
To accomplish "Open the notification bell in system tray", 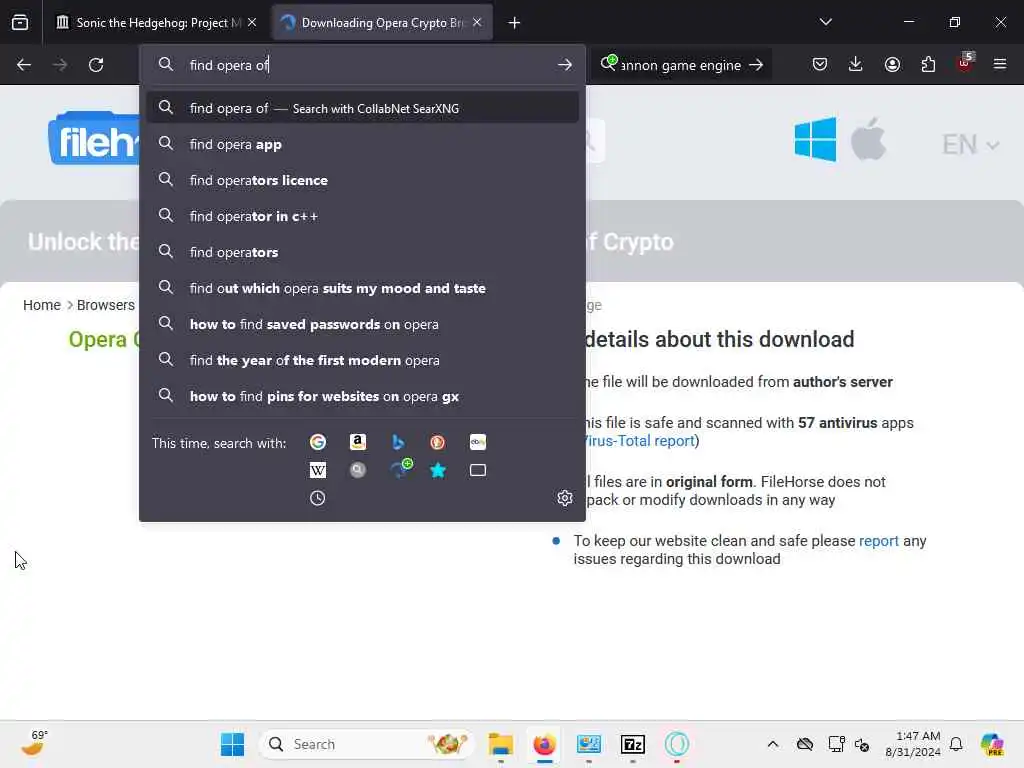I will pyautogui.click(x=956, y=744).
